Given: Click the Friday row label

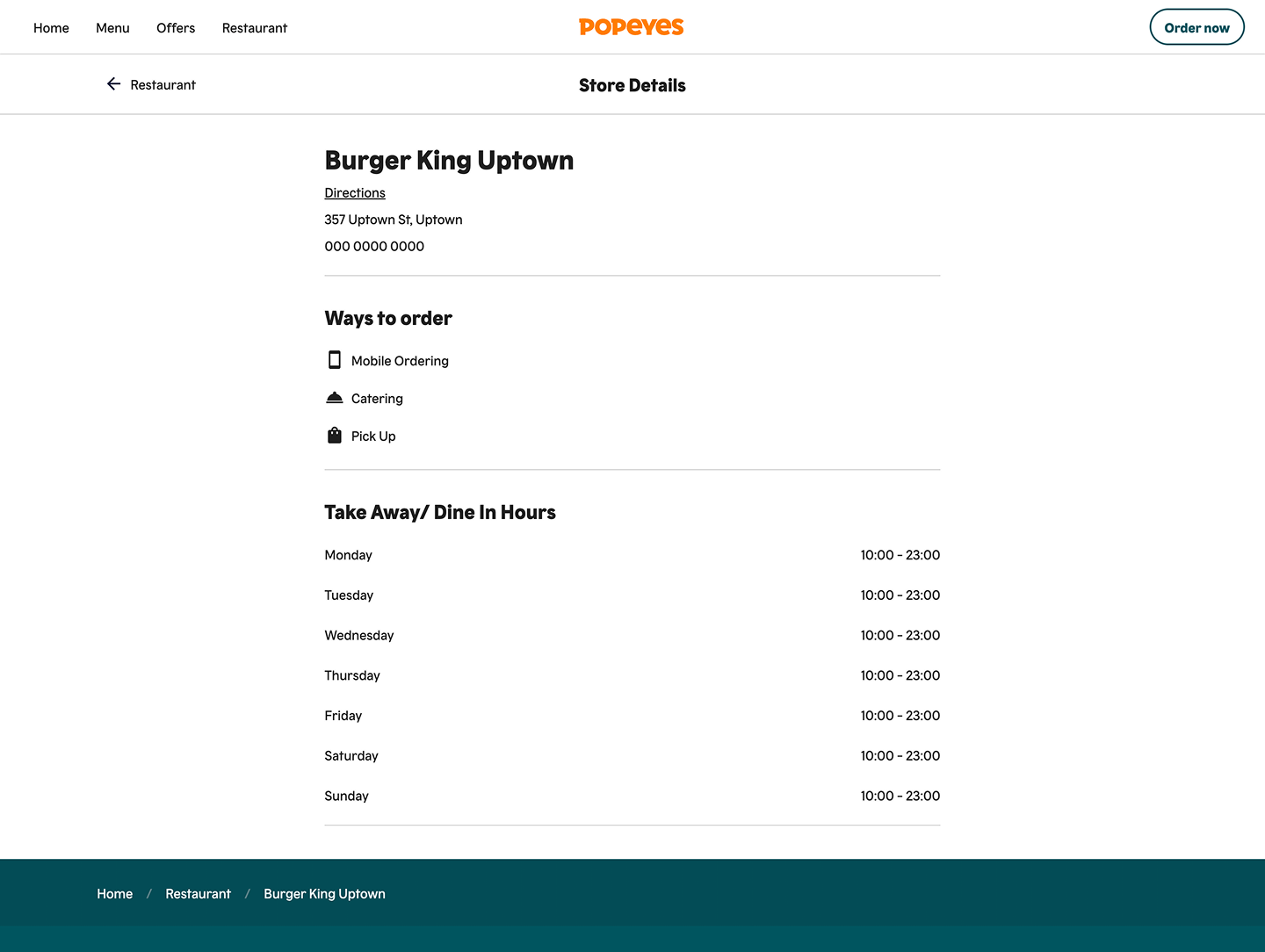Looking at the screenshot, I should [343, 716].
